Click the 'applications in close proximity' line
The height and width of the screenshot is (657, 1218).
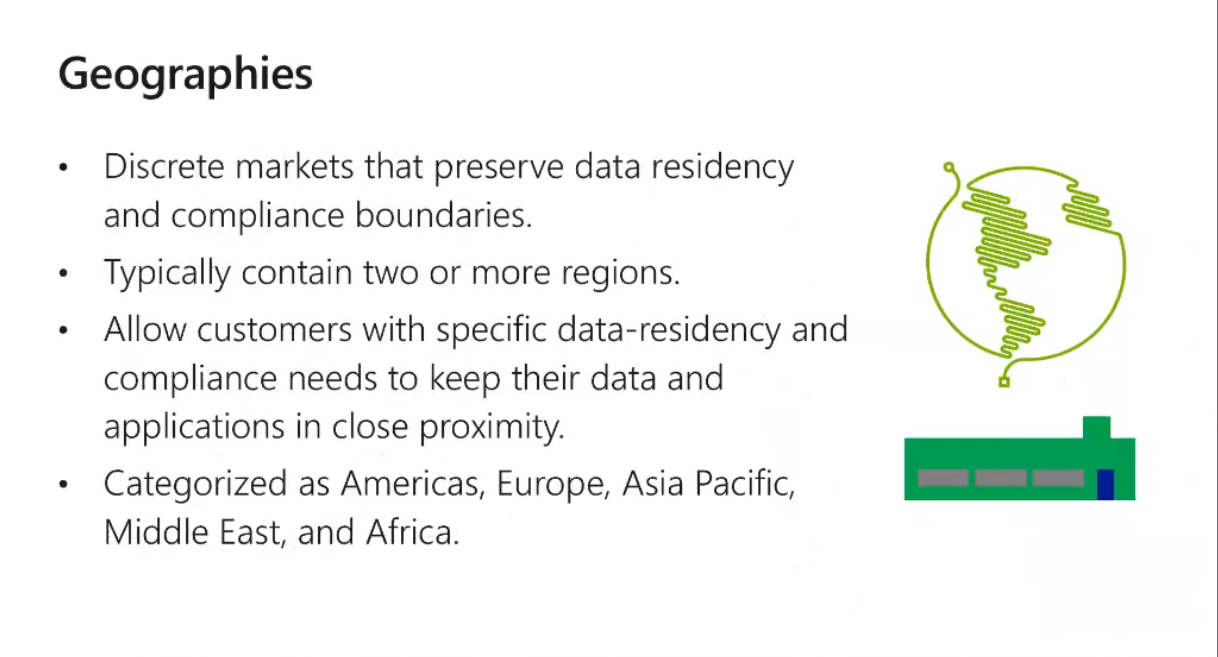334,427
